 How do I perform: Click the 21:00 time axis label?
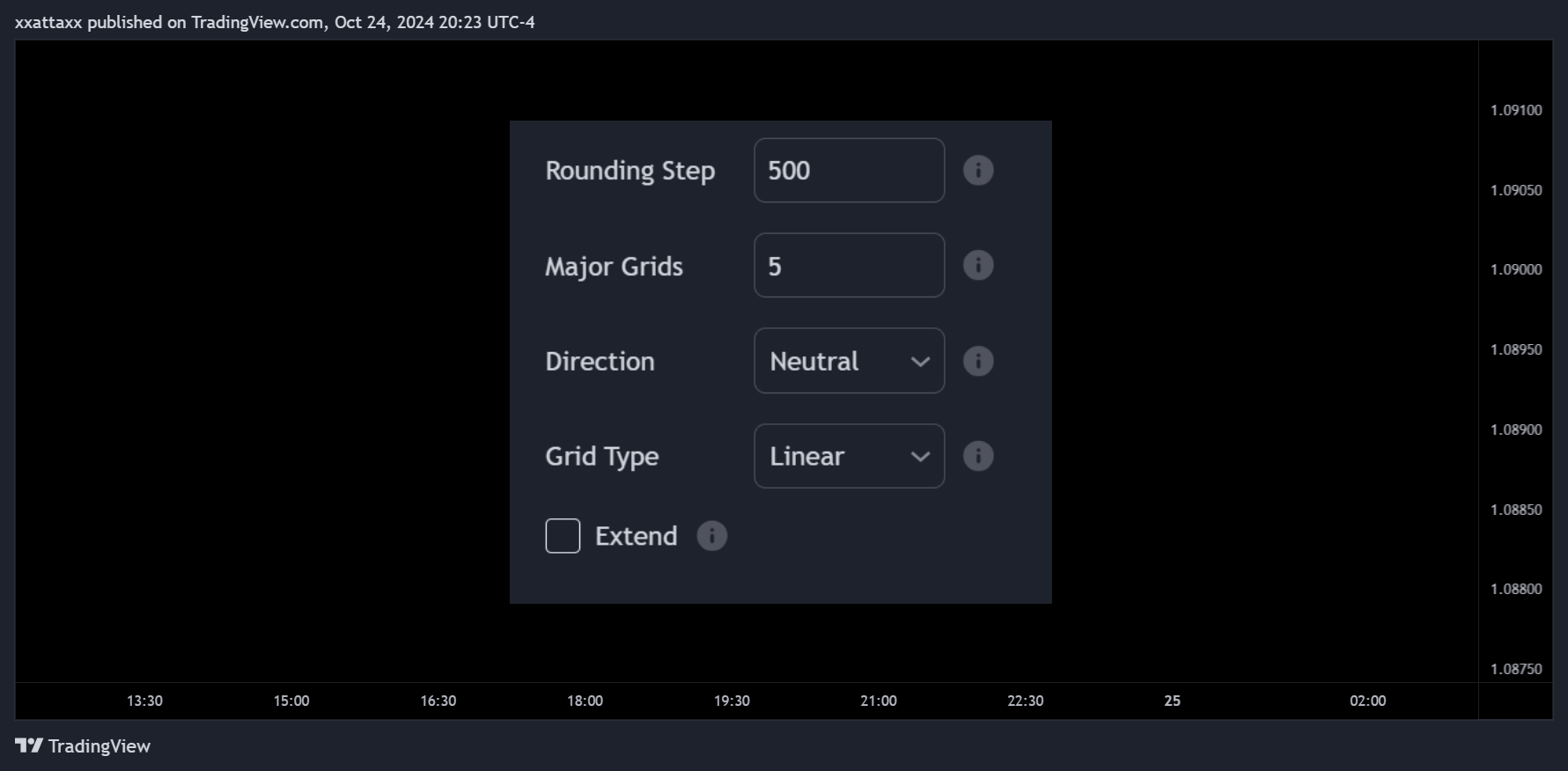pos(879,701)
